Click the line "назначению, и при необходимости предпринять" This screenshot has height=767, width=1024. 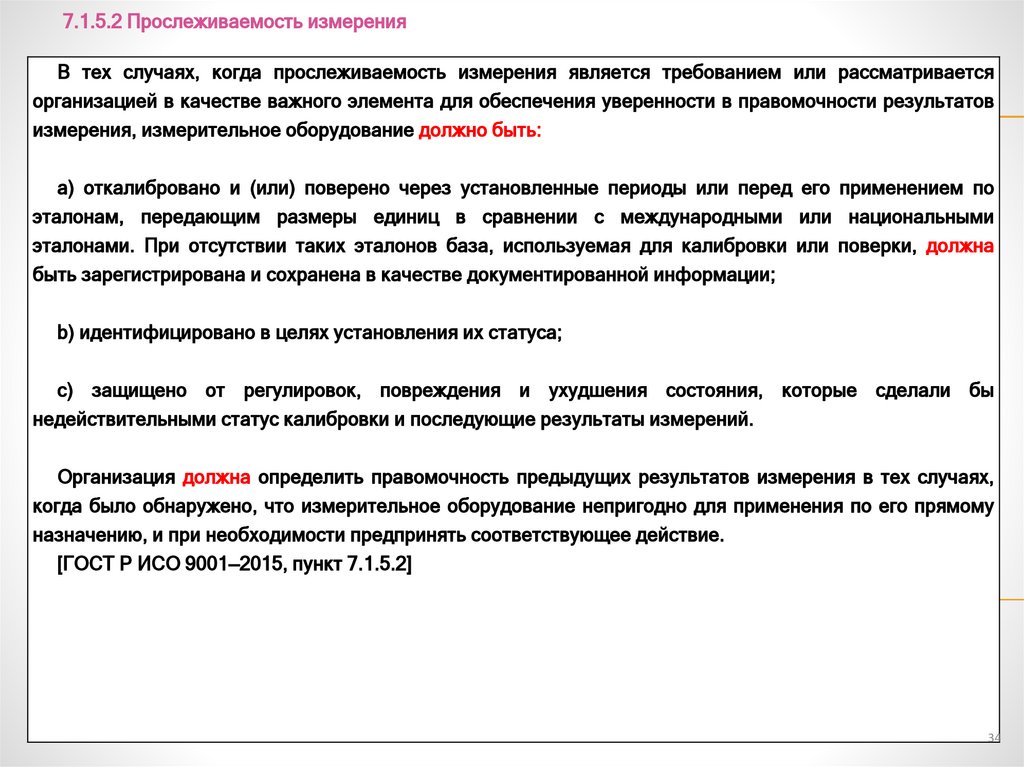379,536
